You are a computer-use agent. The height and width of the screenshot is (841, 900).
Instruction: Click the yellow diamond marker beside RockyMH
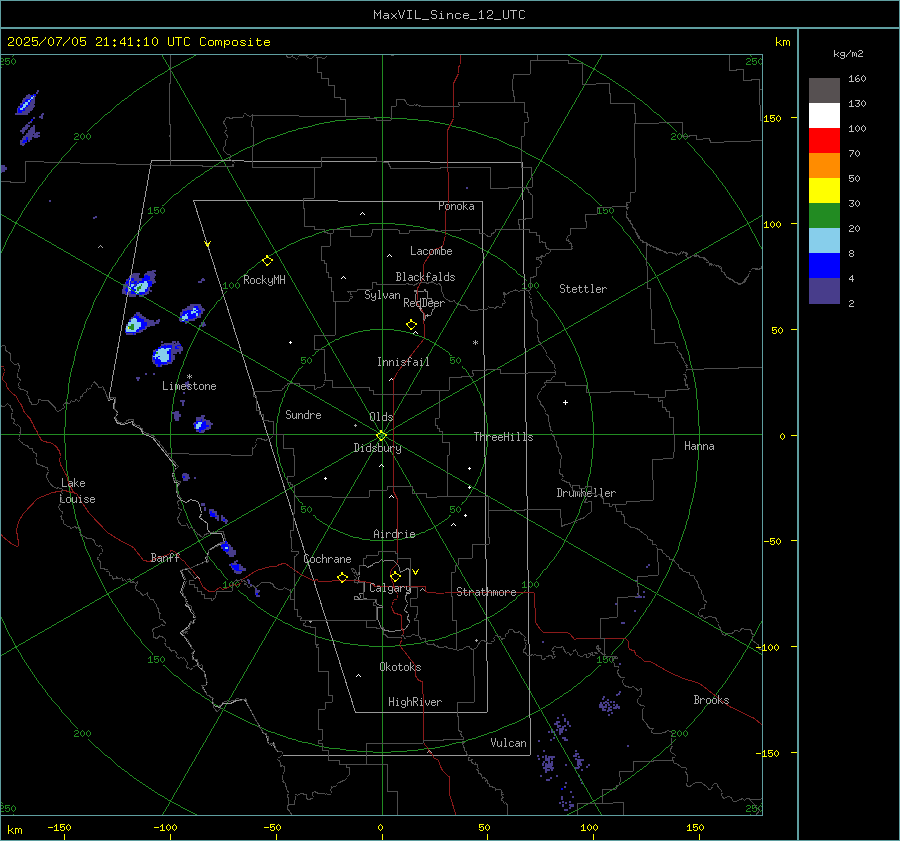click(267, 261)
